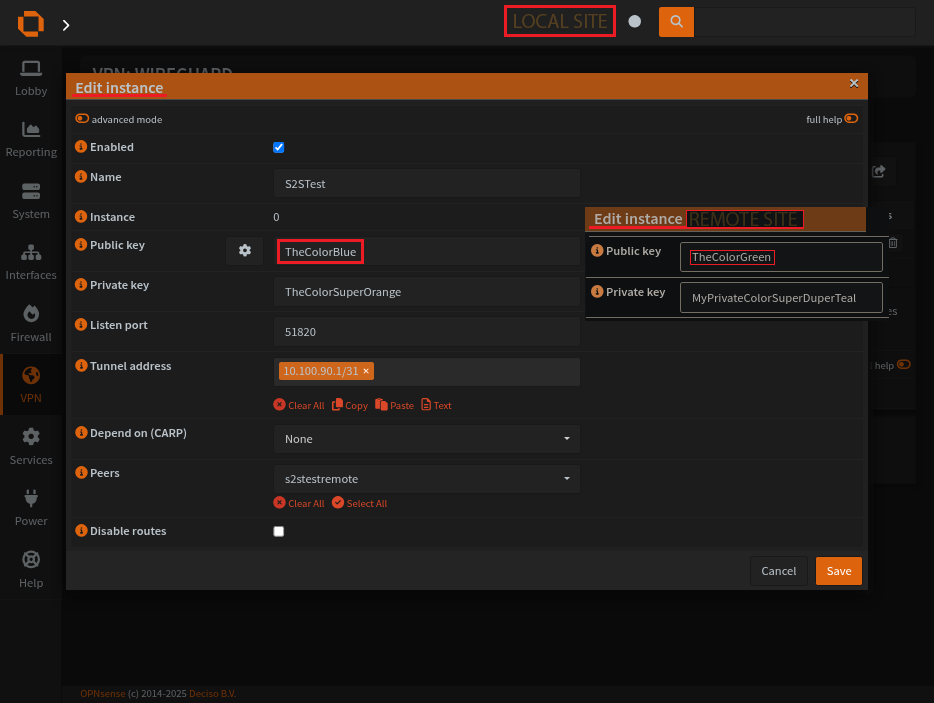Switch tunnel address to Text view
This screenshot has width=934, height=703.
tap(436, 405)
